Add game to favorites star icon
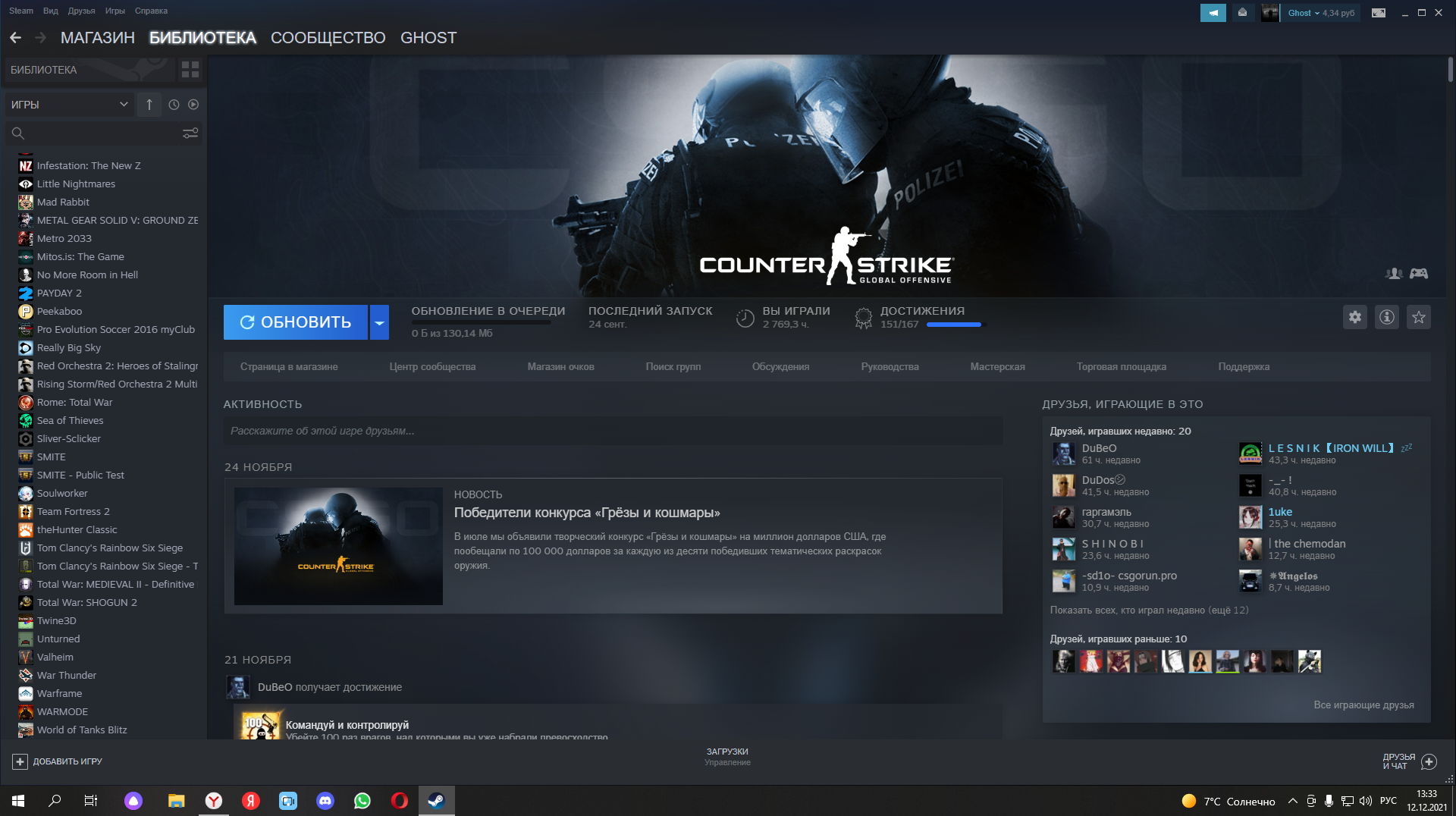 coord(1419,317)
